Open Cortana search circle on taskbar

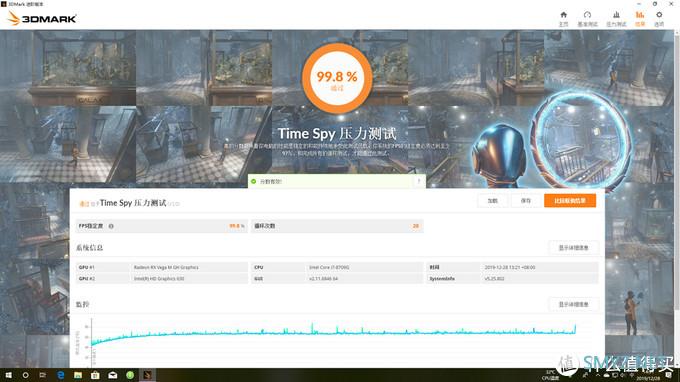(x=25, y=375)
